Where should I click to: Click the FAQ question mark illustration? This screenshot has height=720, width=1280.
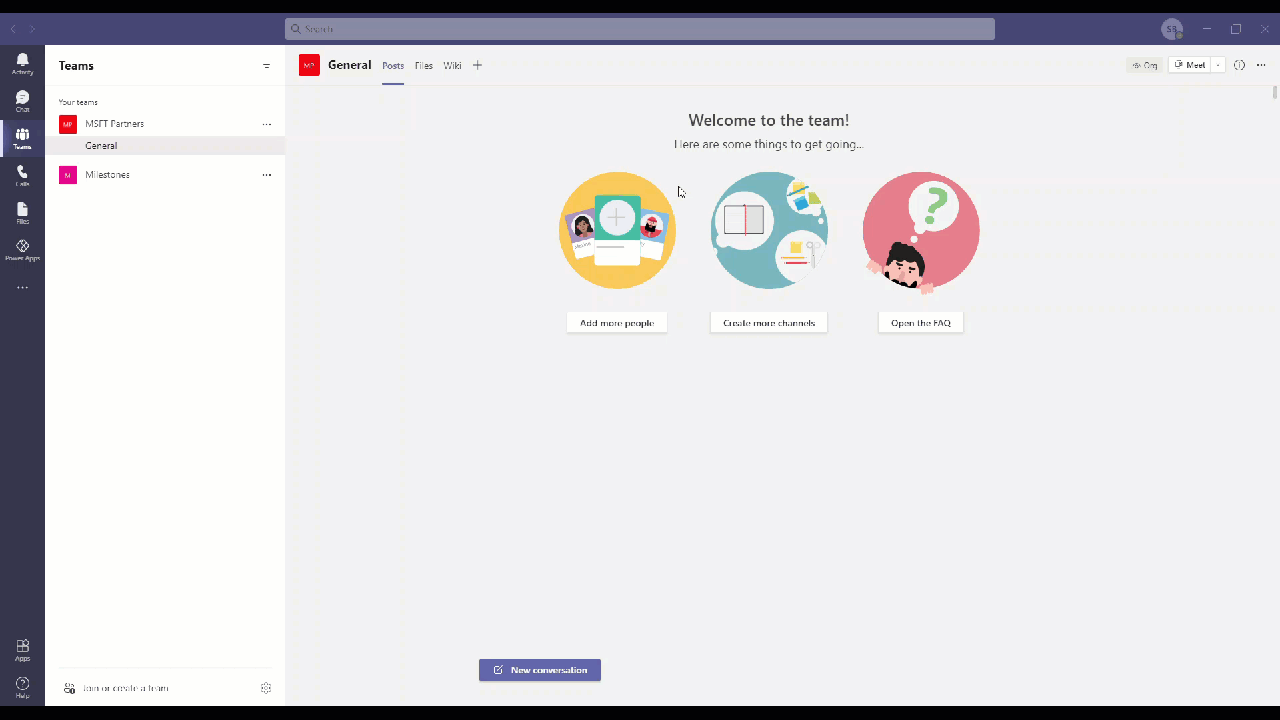pyautogui.click(x=921, y=232)
